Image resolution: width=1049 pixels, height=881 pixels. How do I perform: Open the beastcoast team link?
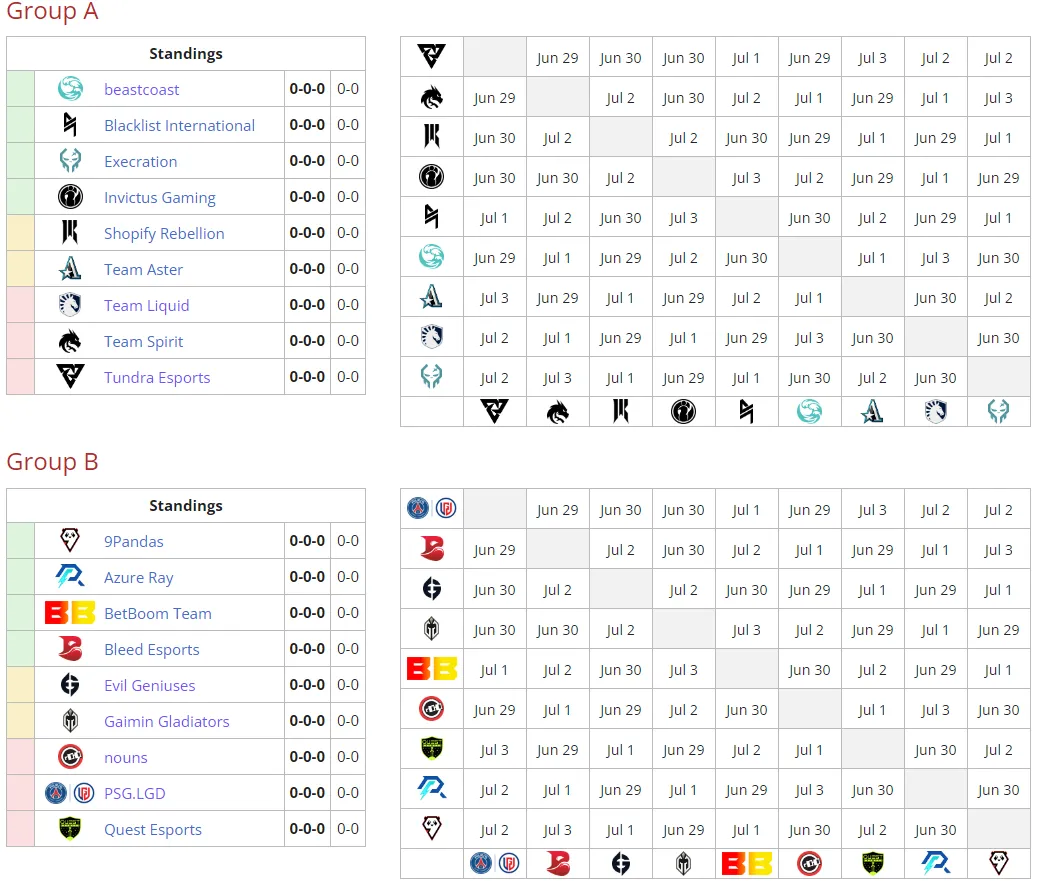pyautogui.click(x=141, y=90)
